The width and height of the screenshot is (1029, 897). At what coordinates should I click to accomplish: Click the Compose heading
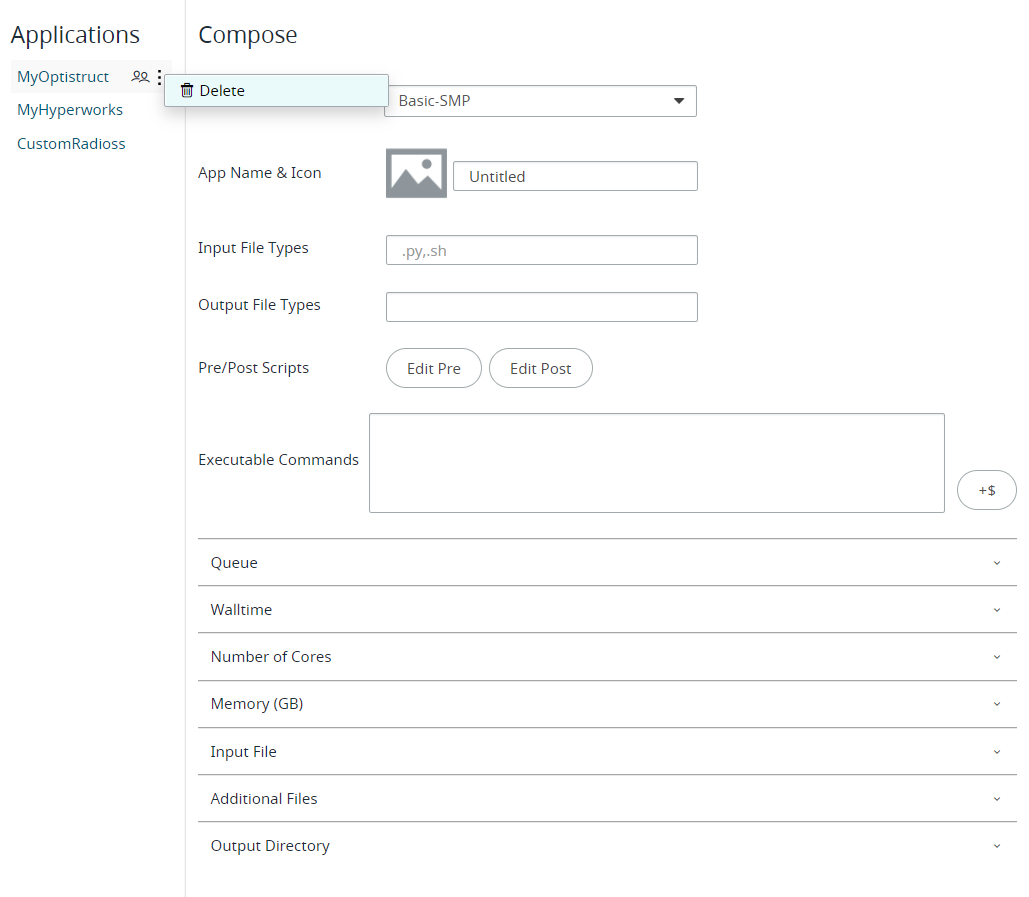pos(248,35)
